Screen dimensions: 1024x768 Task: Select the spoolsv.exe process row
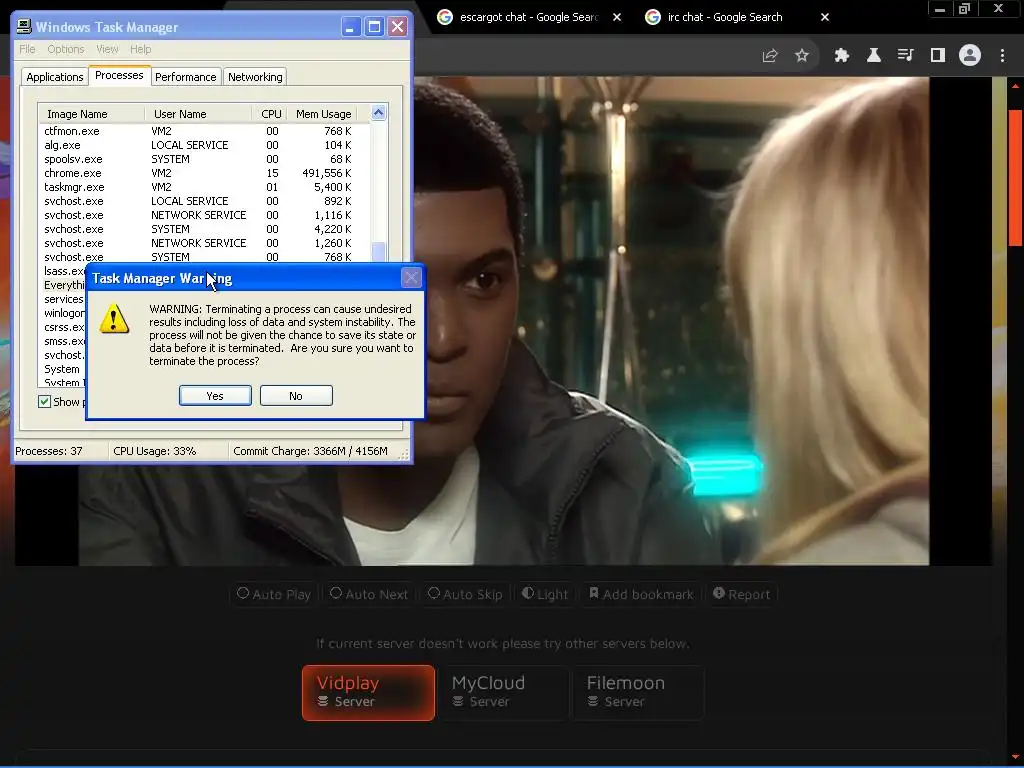198,159
